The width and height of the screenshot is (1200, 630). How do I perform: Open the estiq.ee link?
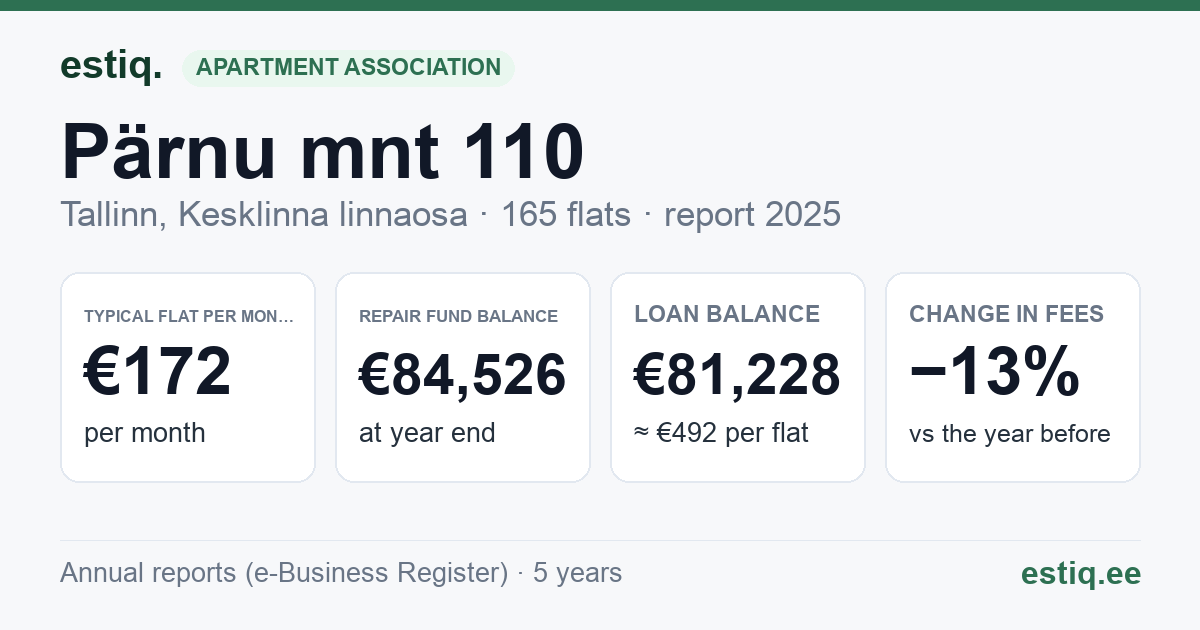[1080, 573]
